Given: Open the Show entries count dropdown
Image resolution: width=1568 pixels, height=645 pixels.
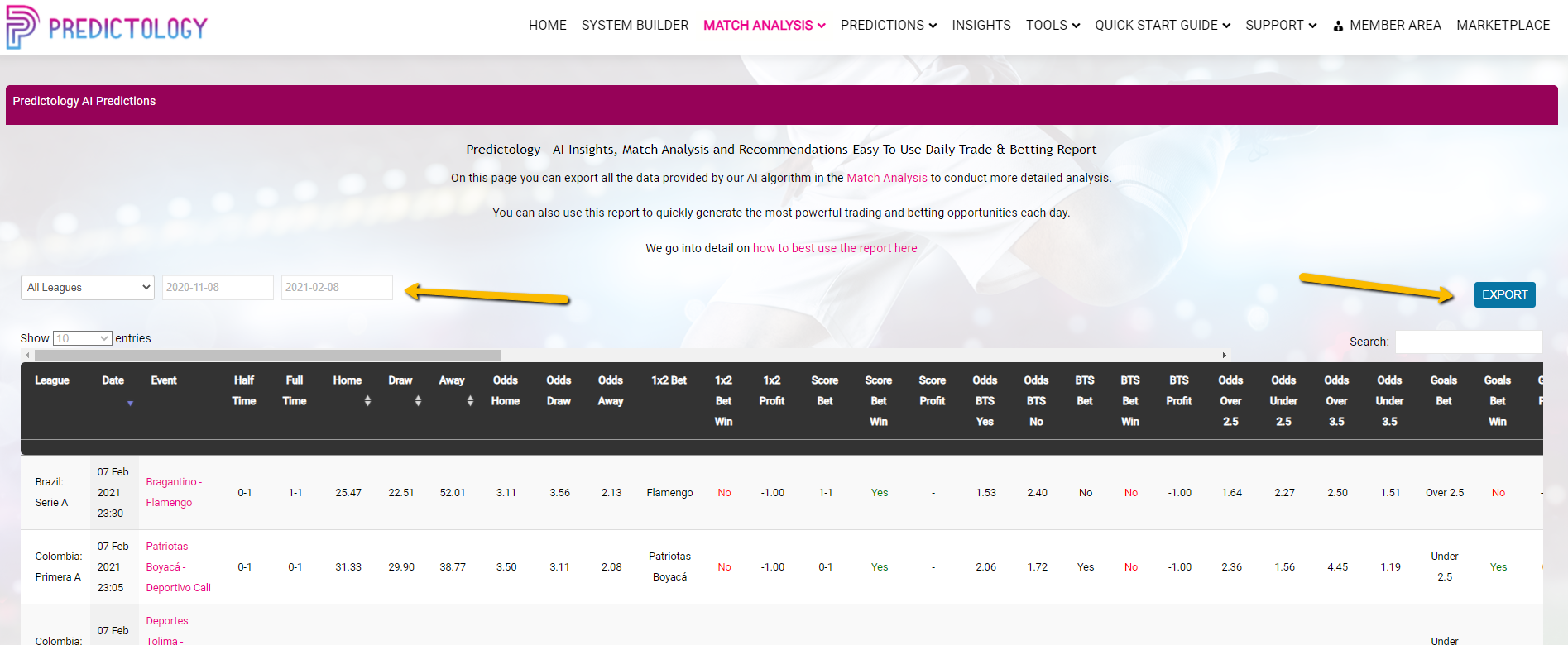Looking at the screenshot, I should (82, 338).
